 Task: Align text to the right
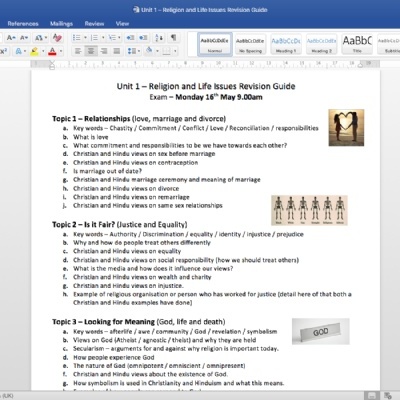pos(104,51)
